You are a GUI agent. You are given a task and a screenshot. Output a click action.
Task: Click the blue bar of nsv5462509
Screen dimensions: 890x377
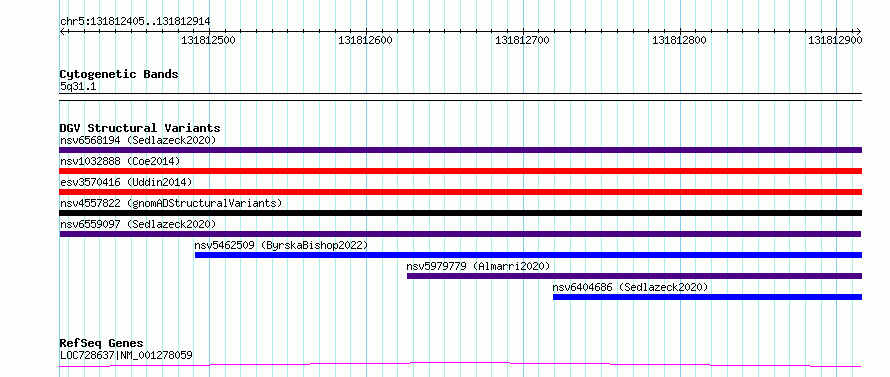point(528,255)
